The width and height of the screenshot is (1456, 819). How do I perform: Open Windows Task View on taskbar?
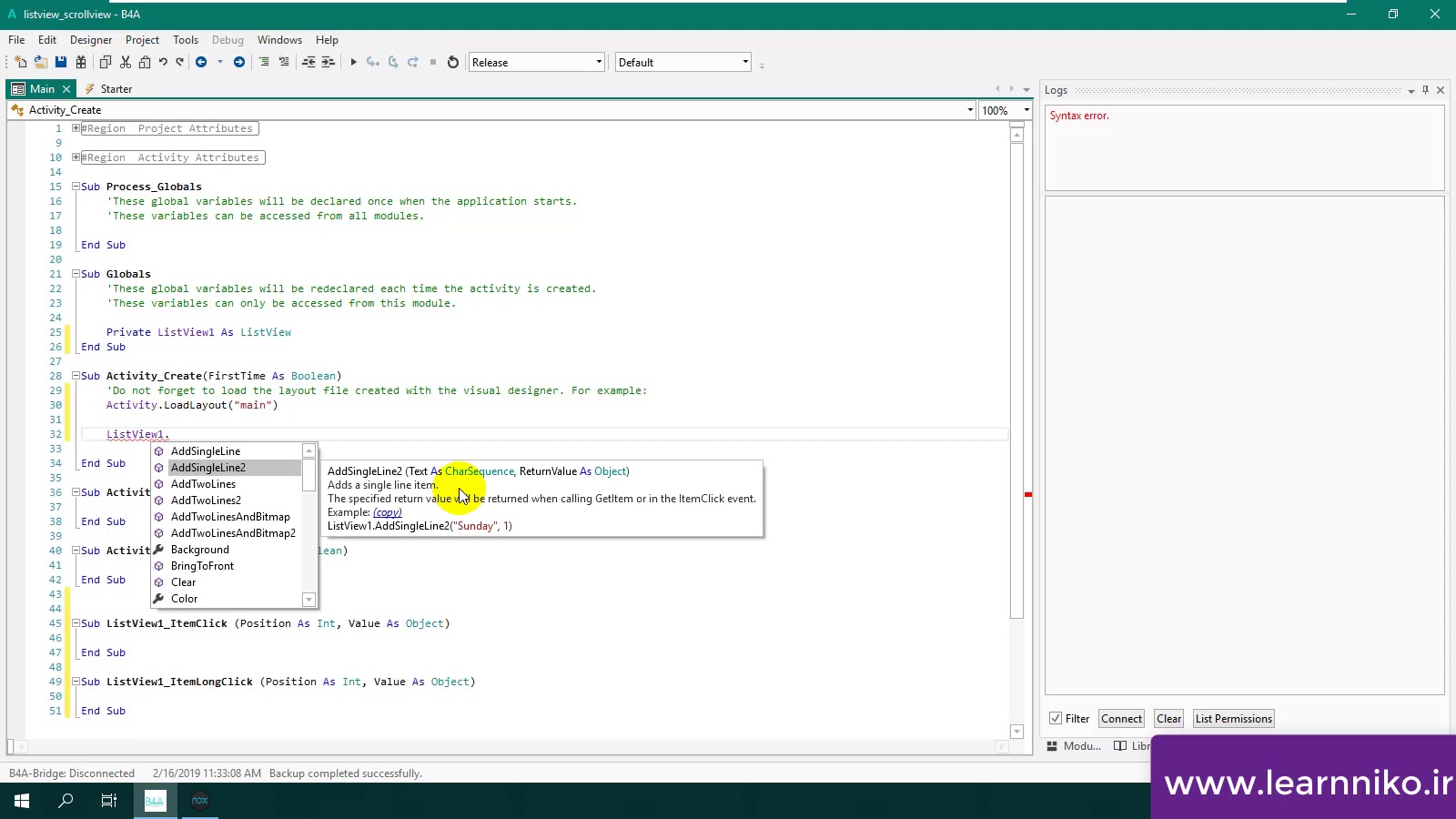pos(109,801)
